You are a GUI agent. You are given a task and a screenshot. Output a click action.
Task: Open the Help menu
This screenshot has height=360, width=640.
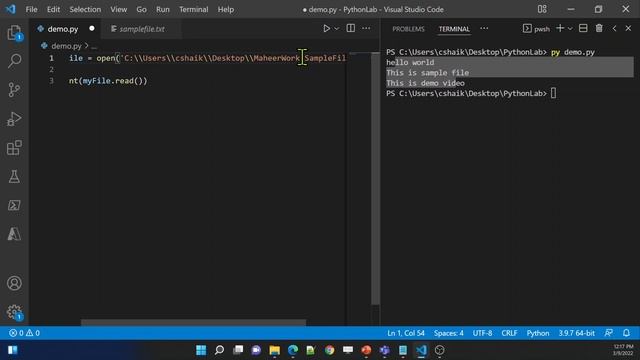(226, 9)
